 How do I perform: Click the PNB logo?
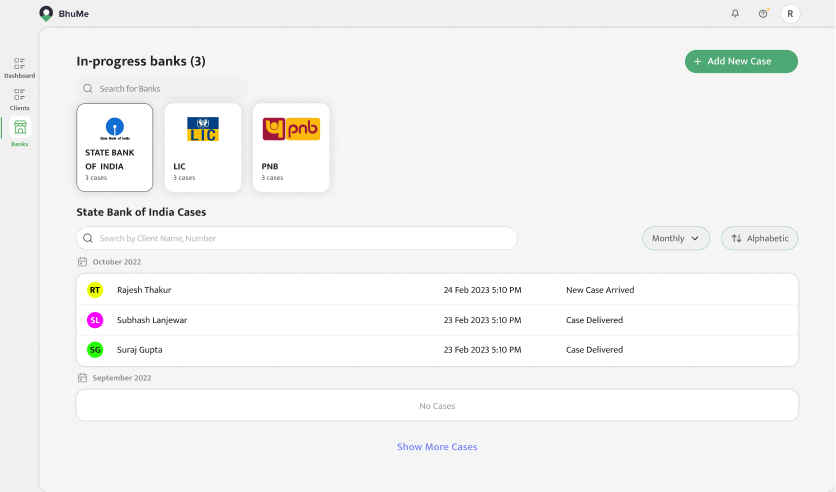tap(291, 129)
